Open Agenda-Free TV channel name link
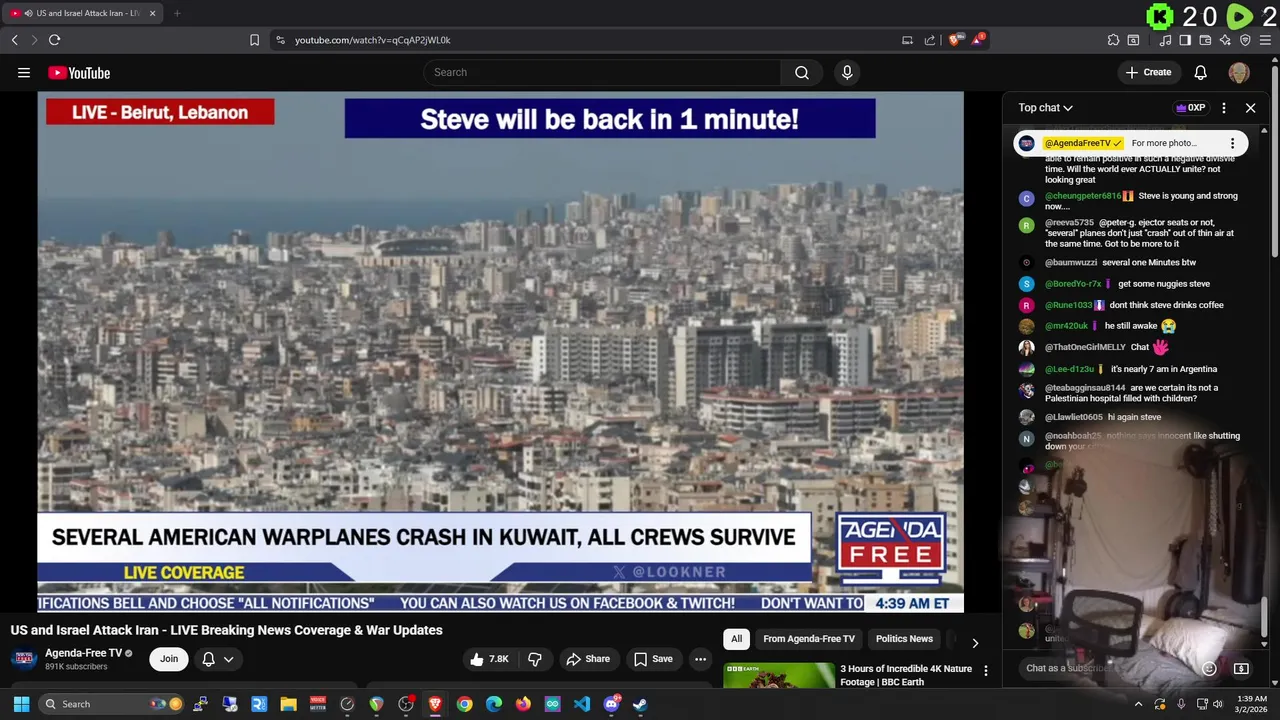The width and height of the screenshot is (1280, 720). click(83, 653)
